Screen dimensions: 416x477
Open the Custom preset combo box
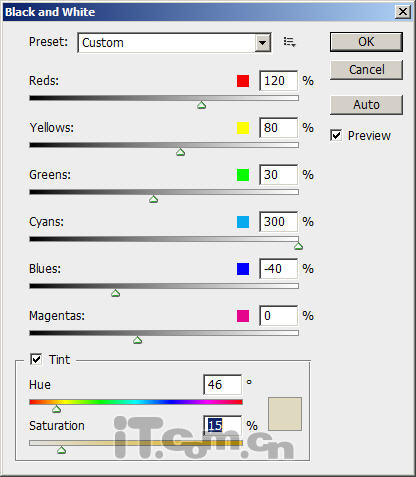click(x=174, y=43)
